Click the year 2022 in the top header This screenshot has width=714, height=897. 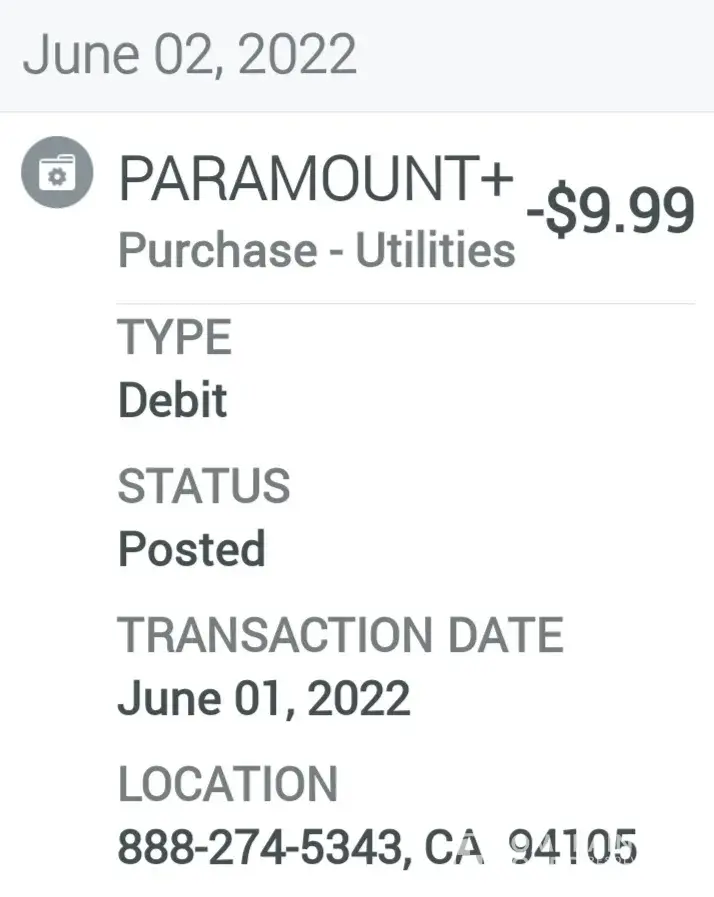tap(296, 54)
